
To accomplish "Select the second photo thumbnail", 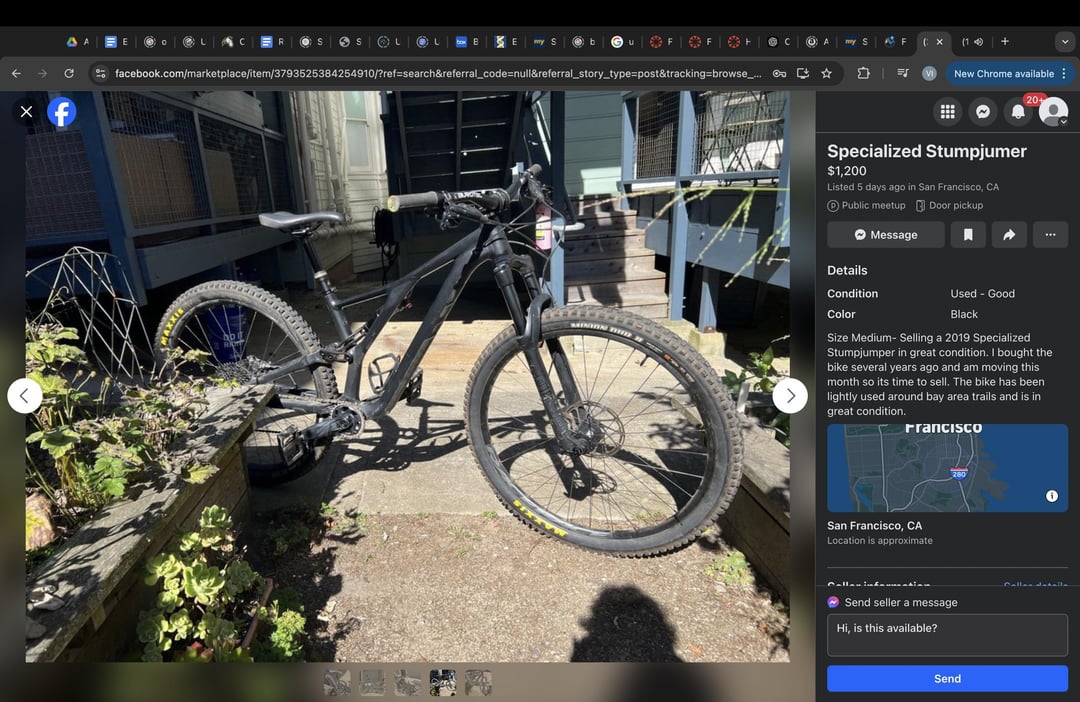I will (372, 683).
